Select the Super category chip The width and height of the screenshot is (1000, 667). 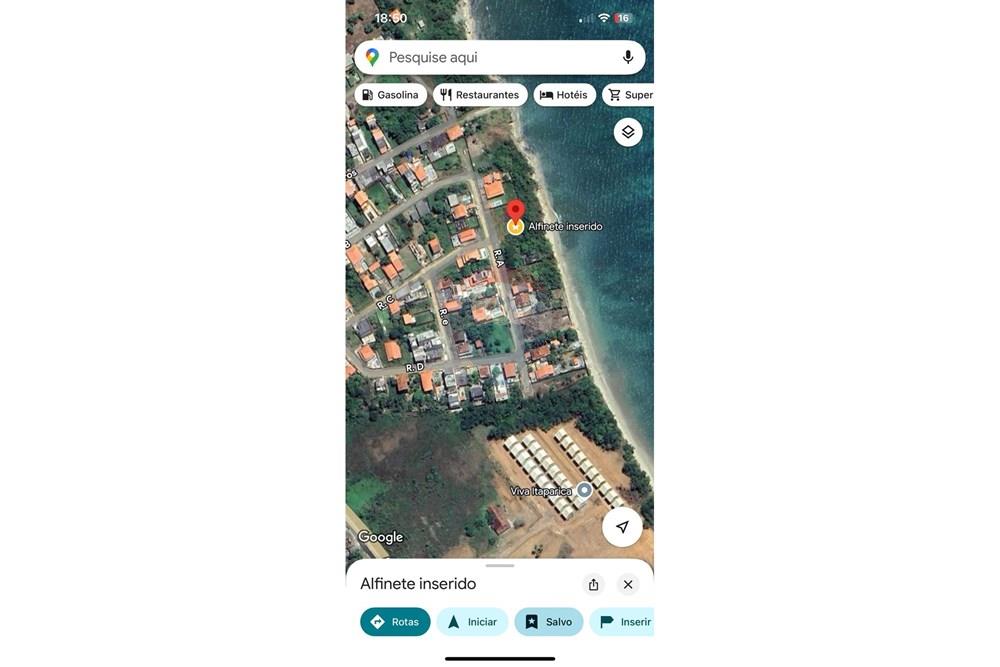(630, 95)
